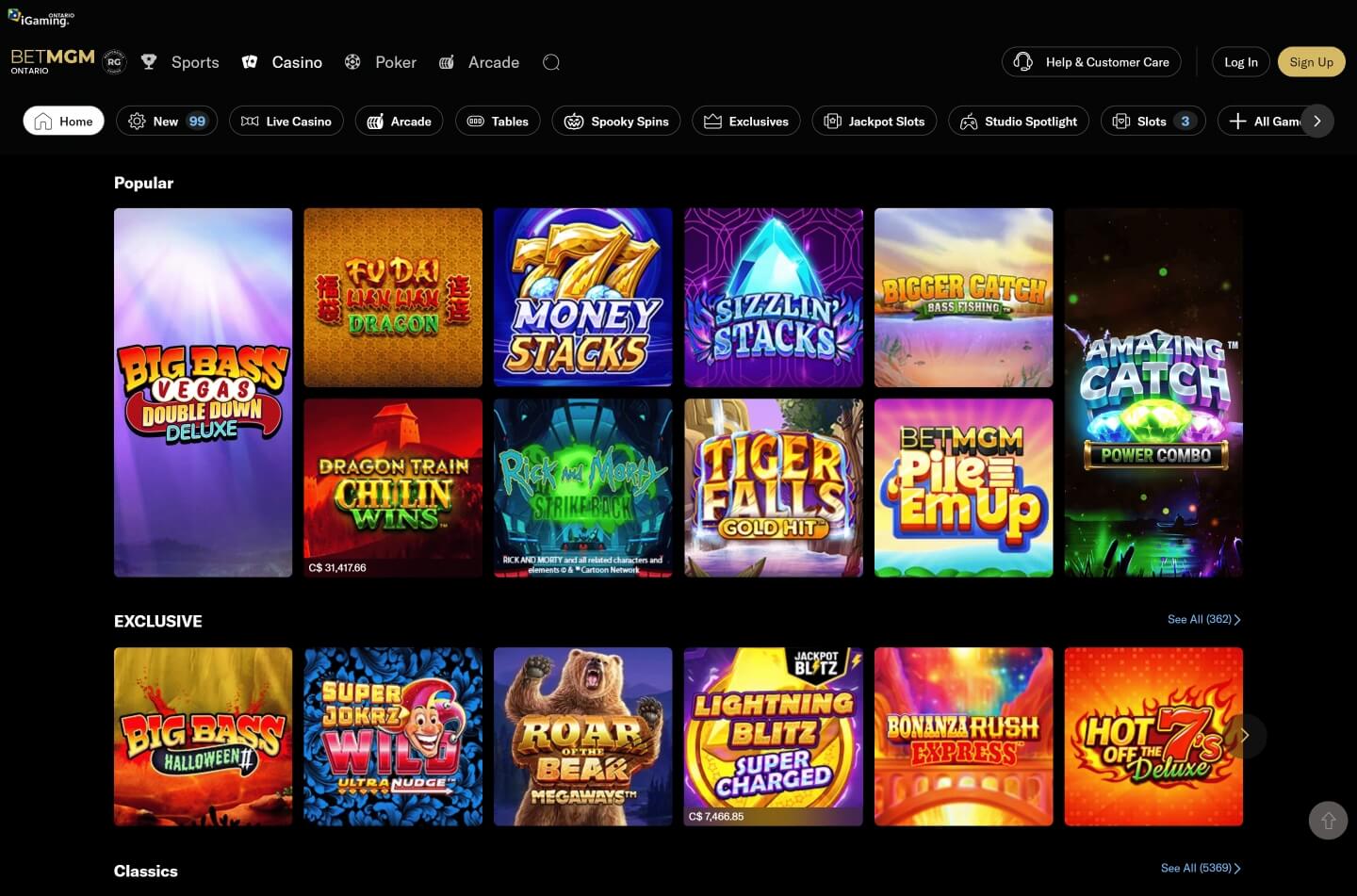Viewport: 1357px width, 896px height.
Task: Open Studio Spotlight from the filter bar
Action: (x=1018, y=121)
